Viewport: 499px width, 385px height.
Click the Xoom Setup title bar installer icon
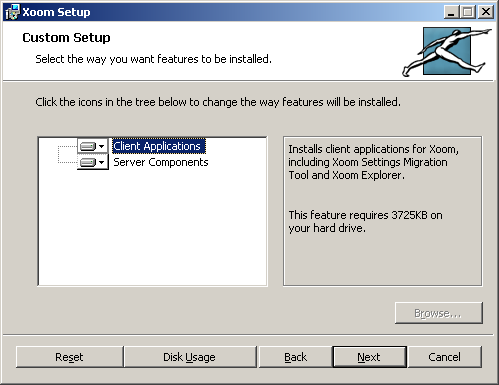[x=13, y=12]
